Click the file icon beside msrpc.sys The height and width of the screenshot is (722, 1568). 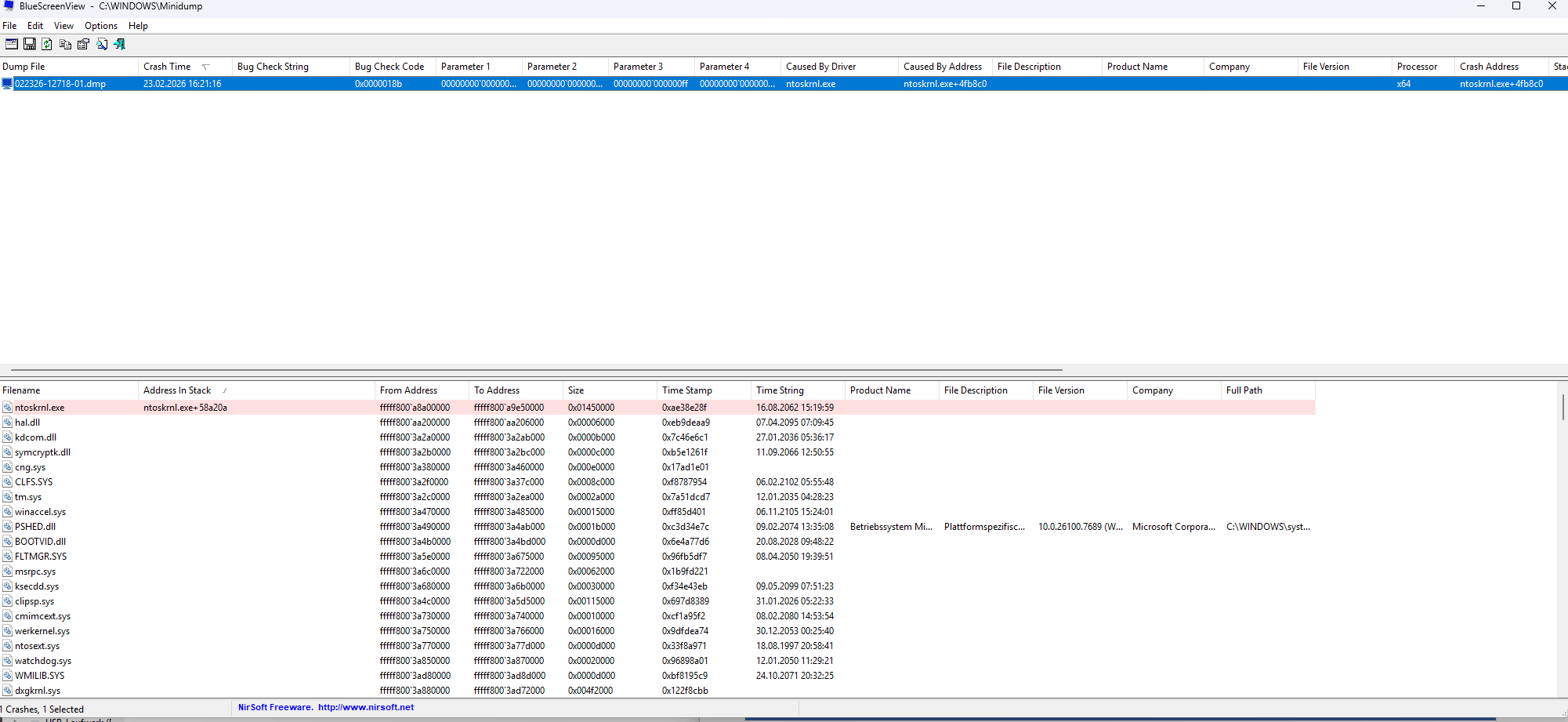pyautogui.click(x=7, y=571)
